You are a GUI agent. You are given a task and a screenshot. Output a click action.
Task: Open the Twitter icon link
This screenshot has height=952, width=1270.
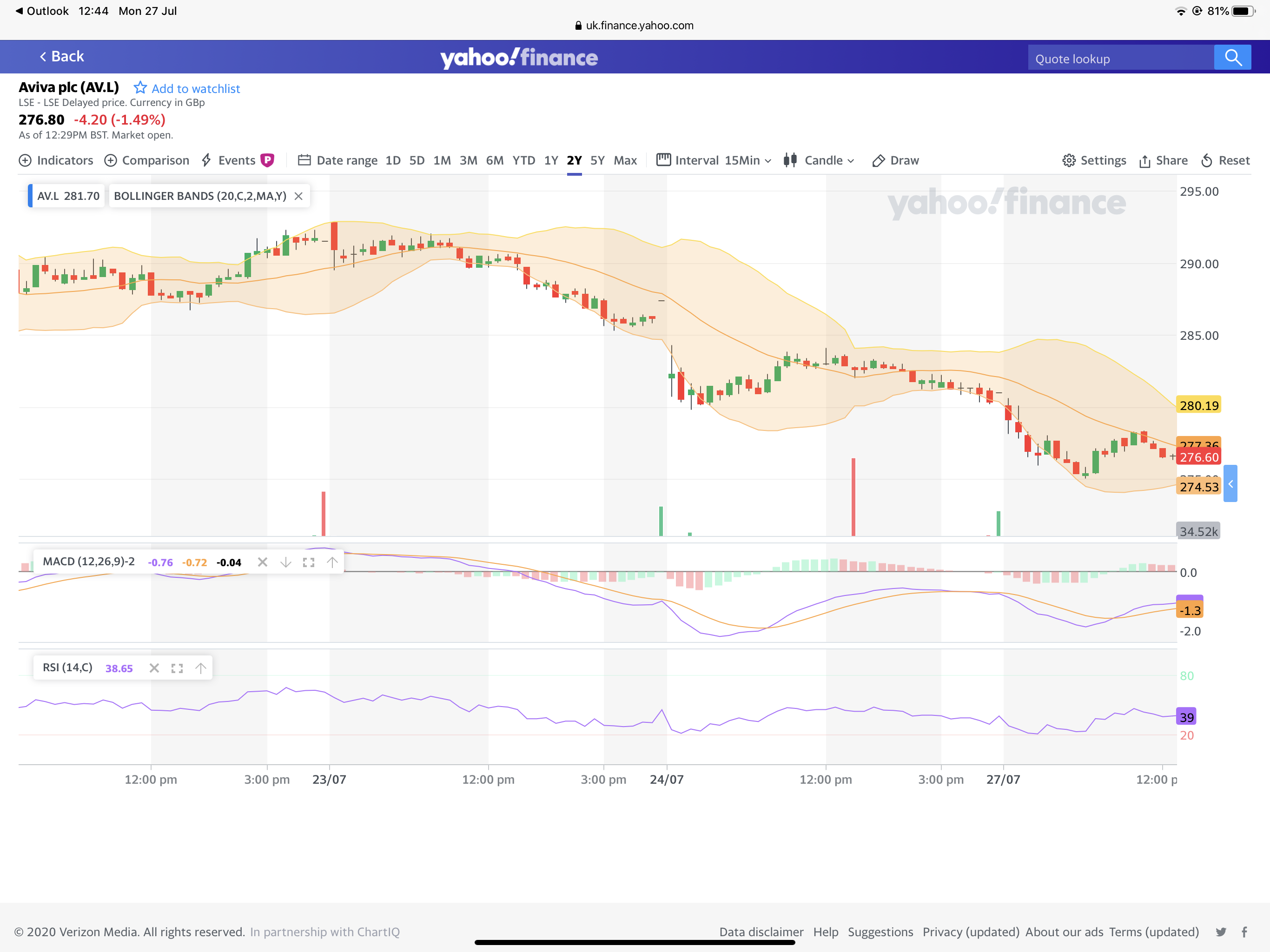(x=1221, y=932)
